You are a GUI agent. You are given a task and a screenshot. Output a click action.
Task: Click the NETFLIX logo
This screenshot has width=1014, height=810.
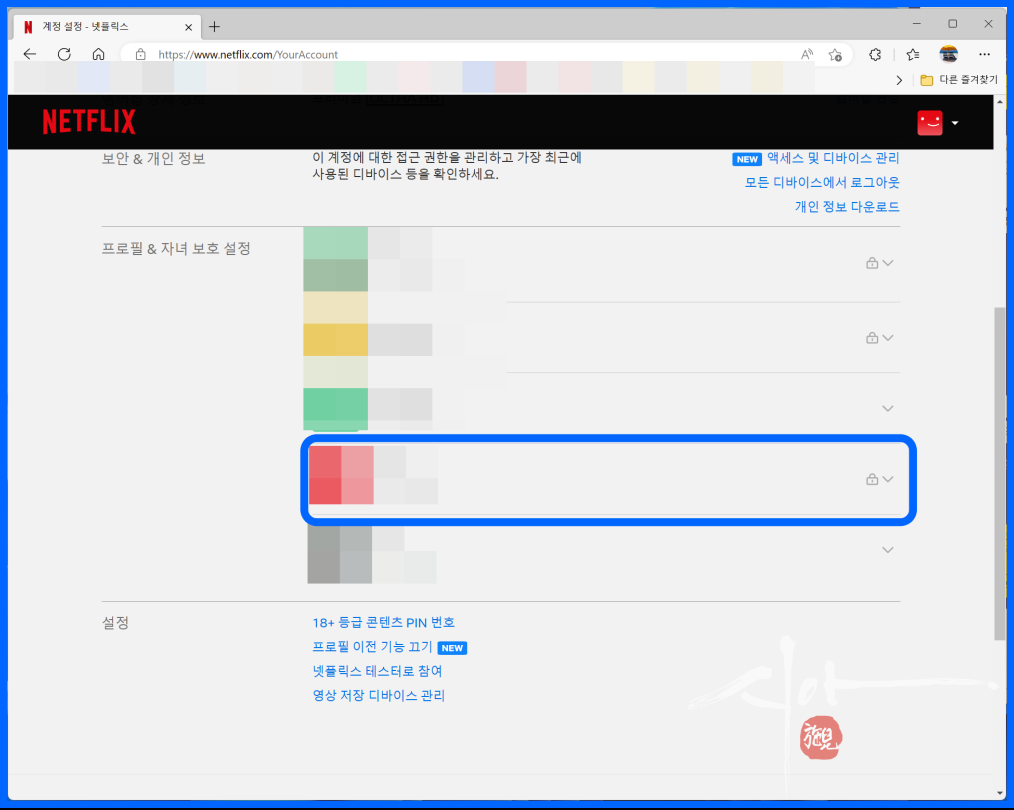click(x=89, y=122)
